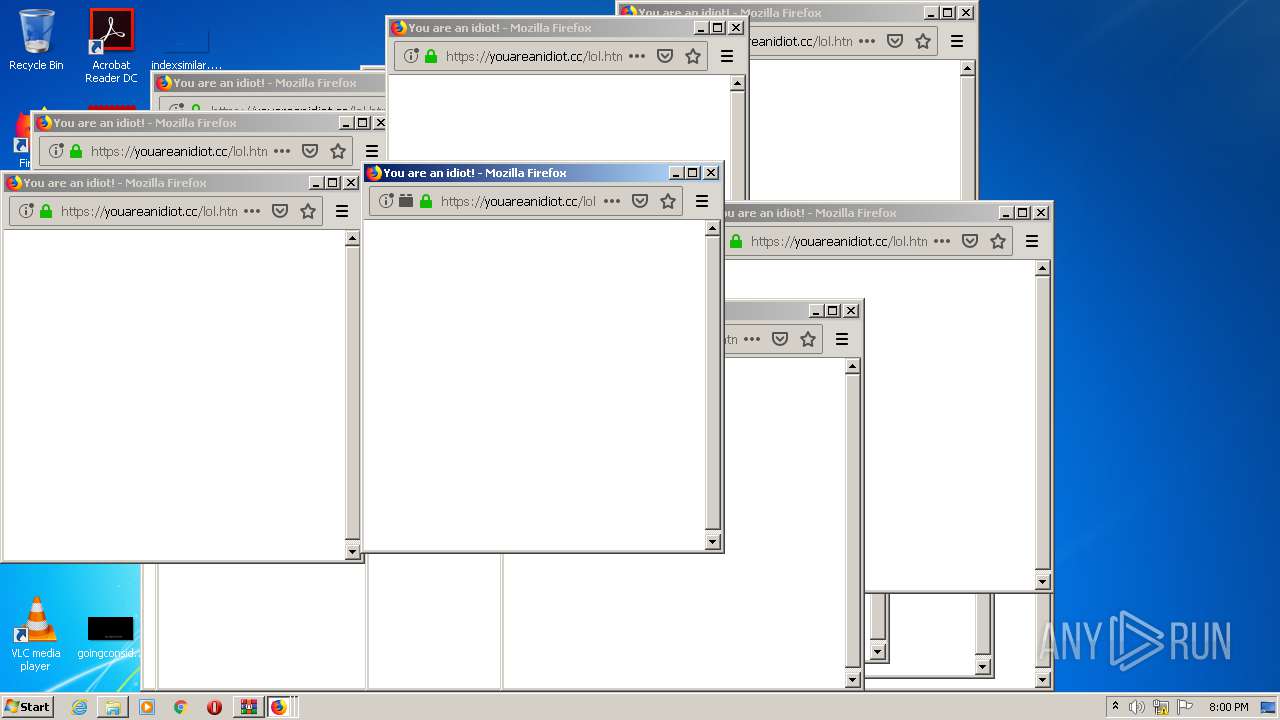Click the bookmark star in the leftmost Firefox window

coord(308,211)
